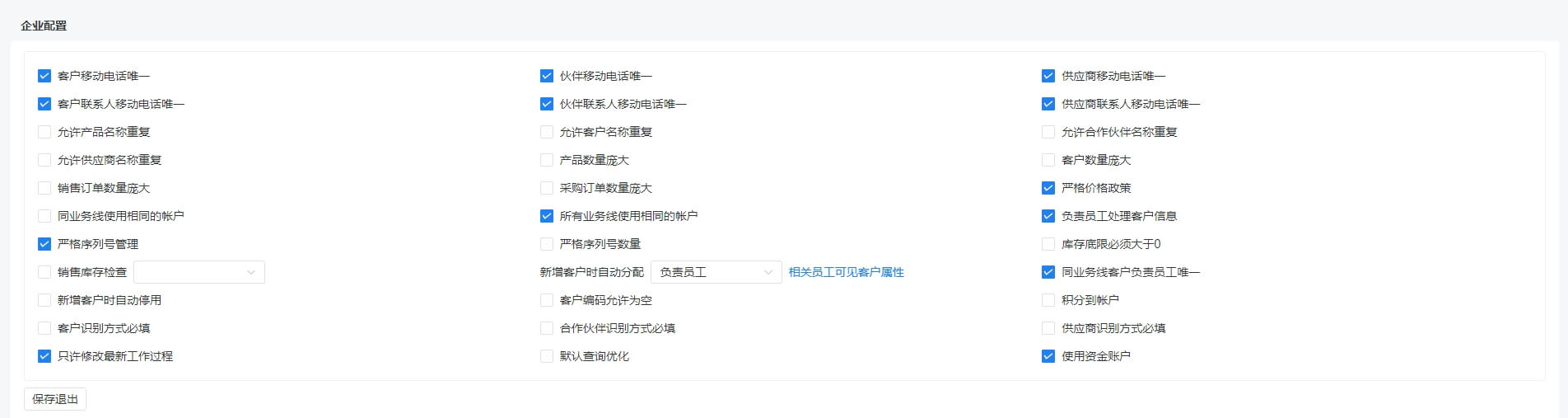Open 新增客户时自动分配 dropdown showing 负责员工
This screenshot has width=1568, height=418.
tap(716, 272)
